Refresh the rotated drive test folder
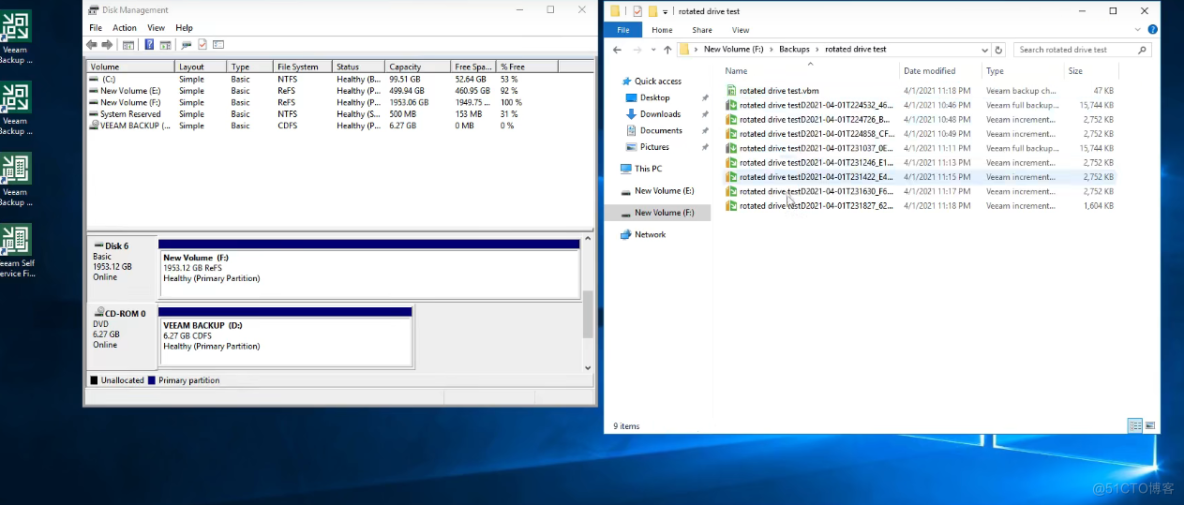1184x505 pixels. click(999, 50)
